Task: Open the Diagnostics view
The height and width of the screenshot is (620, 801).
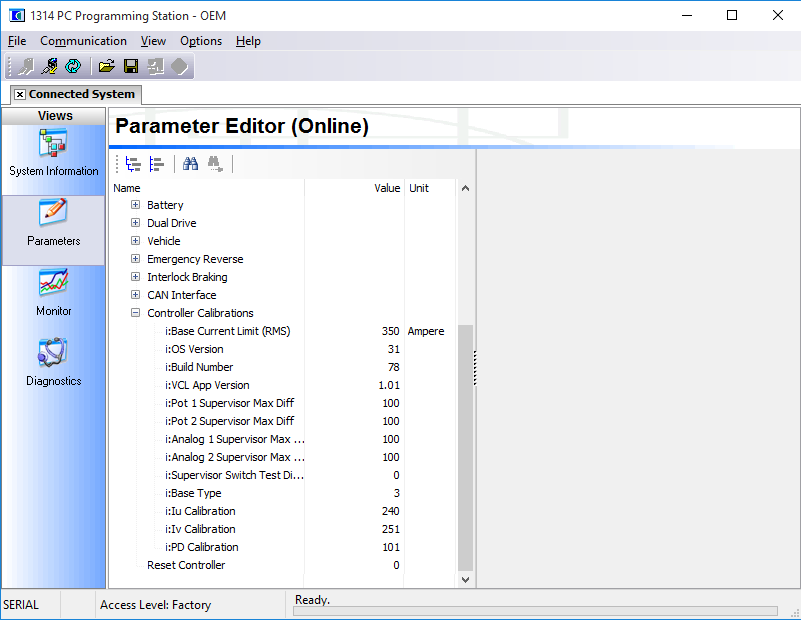Action: pyautogui.click(x=54, y=363)
